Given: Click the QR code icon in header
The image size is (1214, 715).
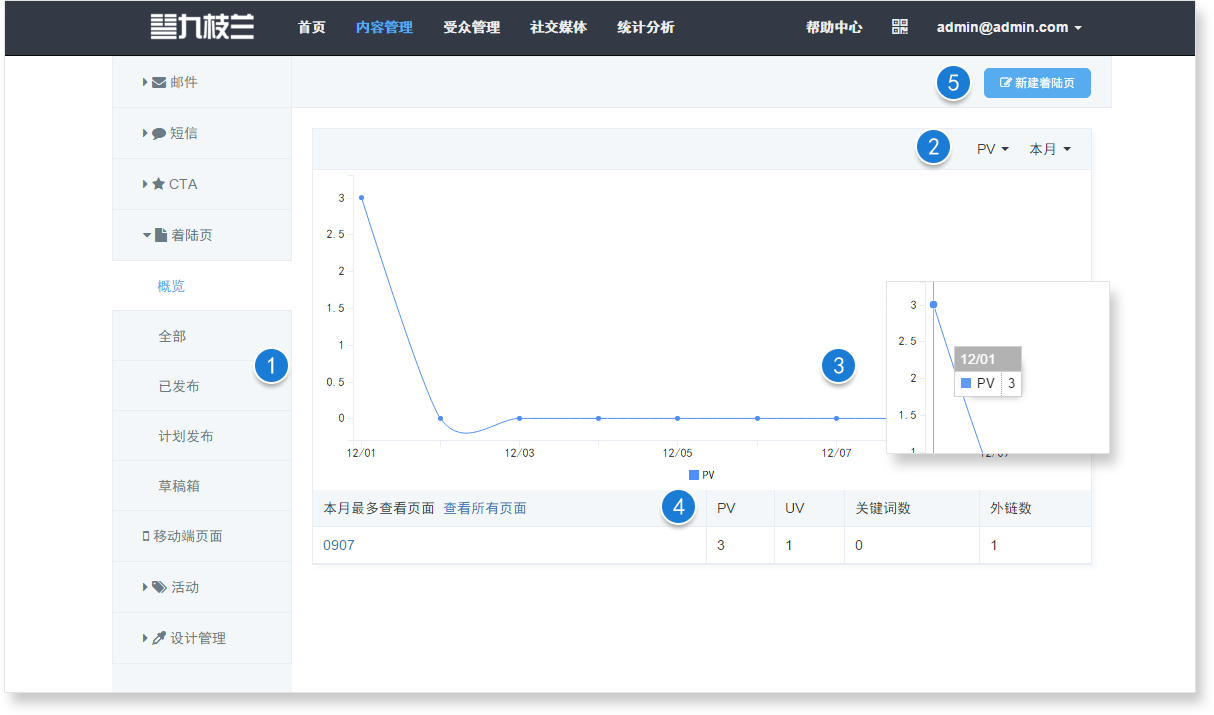Looking at the screenshot, I should (x=900, y=27).
